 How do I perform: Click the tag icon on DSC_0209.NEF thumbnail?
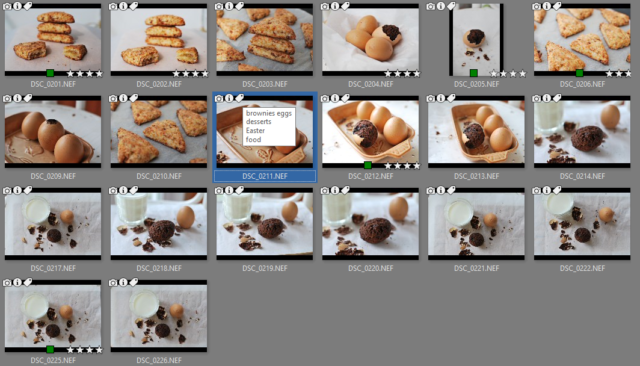28,98
